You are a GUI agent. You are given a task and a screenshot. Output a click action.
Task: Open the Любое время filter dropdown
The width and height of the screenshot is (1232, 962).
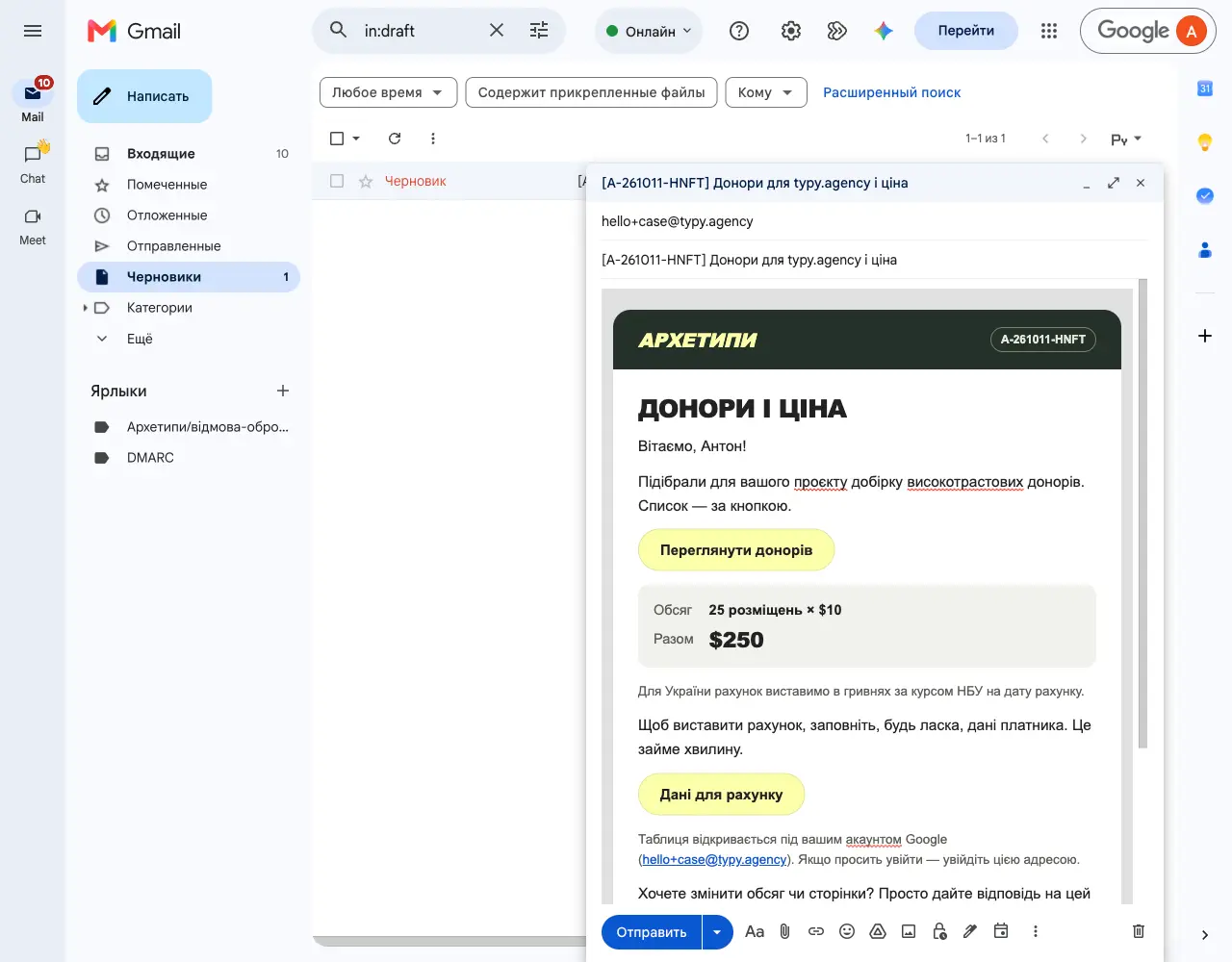click(387, 92)
